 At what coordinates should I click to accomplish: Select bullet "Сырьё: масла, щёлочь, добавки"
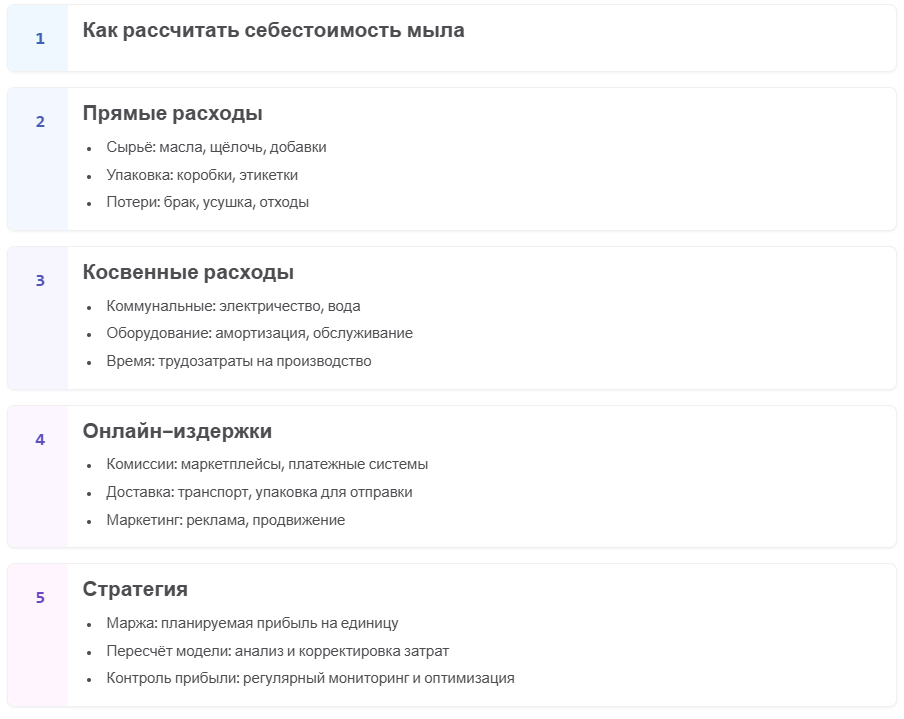coord(216,148)
